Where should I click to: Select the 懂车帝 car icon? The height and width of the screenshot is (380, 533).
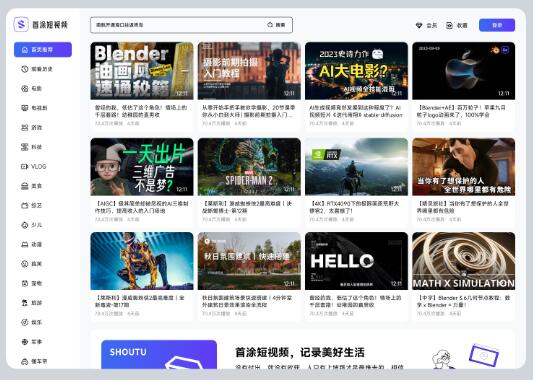coord(24,361)
